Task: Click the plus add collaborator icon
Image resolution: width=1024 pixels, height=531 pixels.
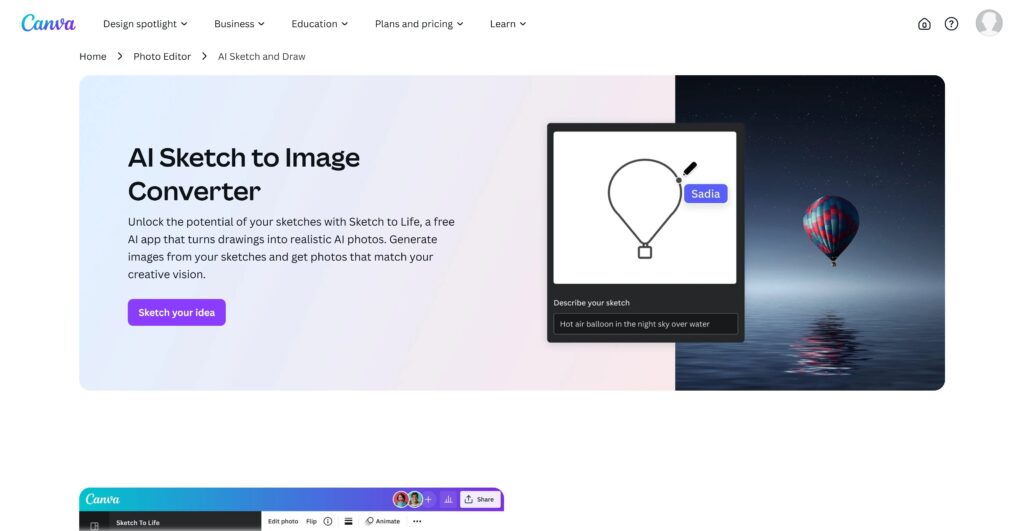Action: [x=428, y=499]
